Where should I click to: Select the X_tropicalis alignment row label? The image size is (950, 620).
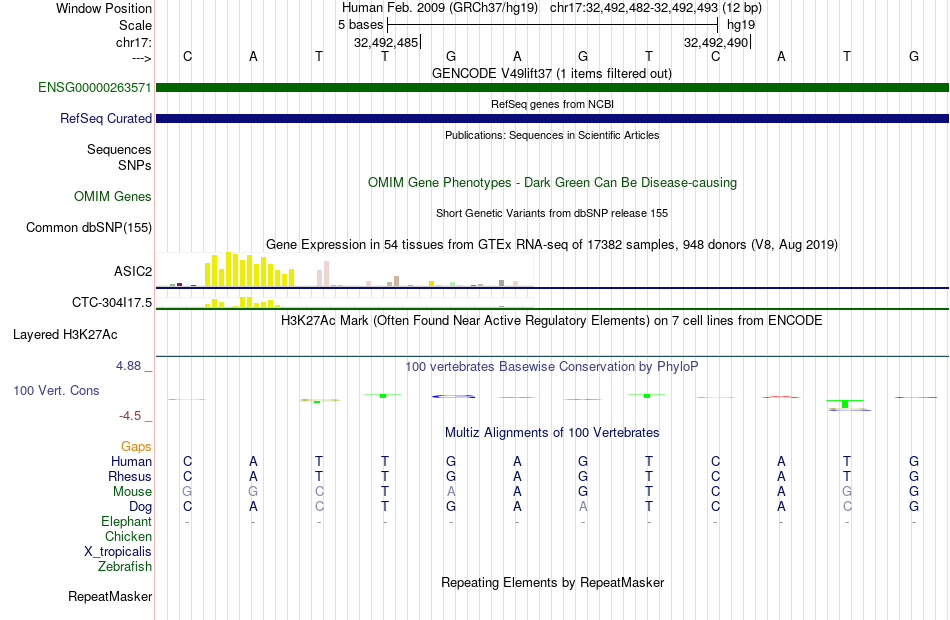(x=118, y=552)
